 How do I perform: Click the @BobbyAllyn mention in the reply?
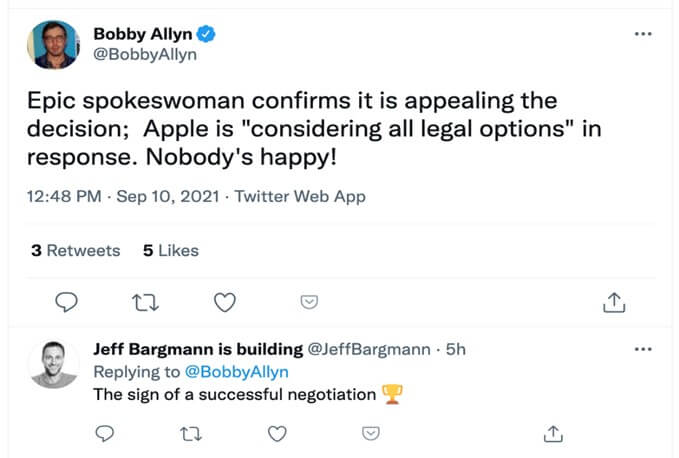(236, 372)
